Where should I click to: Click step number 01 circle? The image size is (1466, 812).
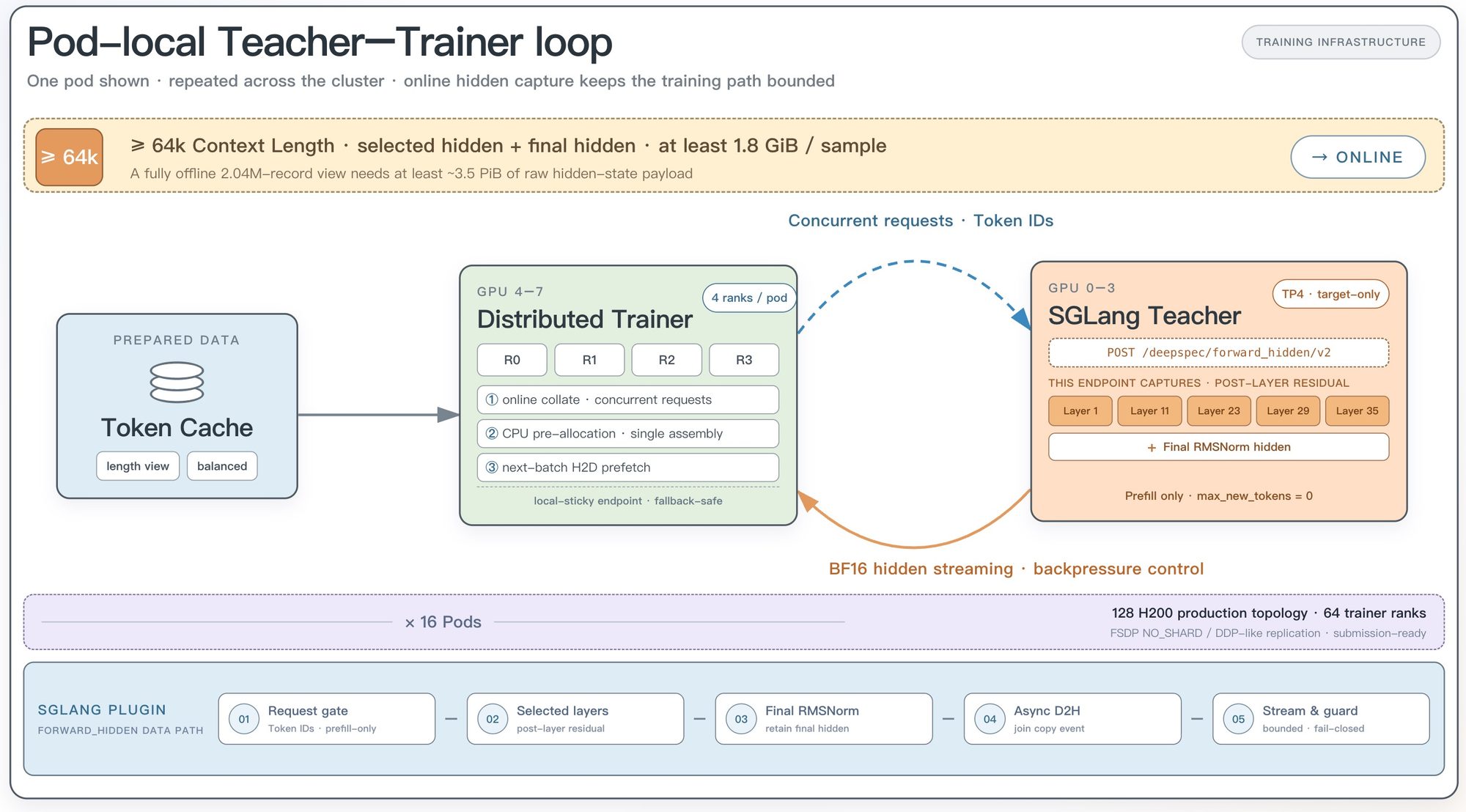(x=244, y=719)
